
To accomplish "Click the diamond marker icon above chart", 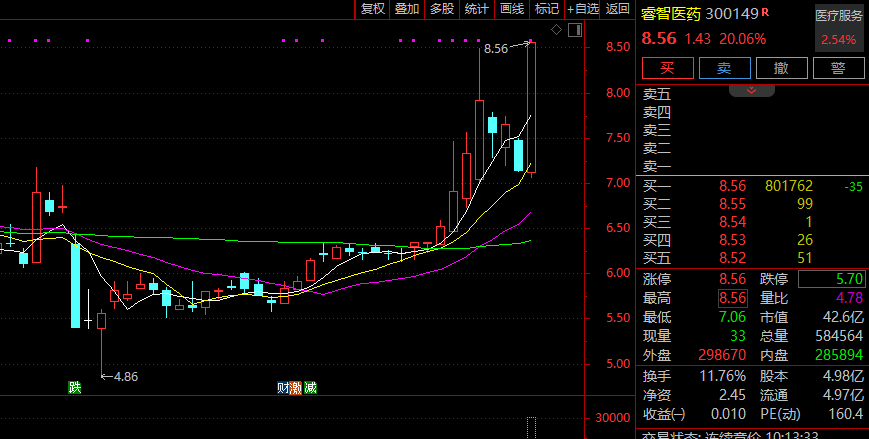I will (x=555, y=30).
